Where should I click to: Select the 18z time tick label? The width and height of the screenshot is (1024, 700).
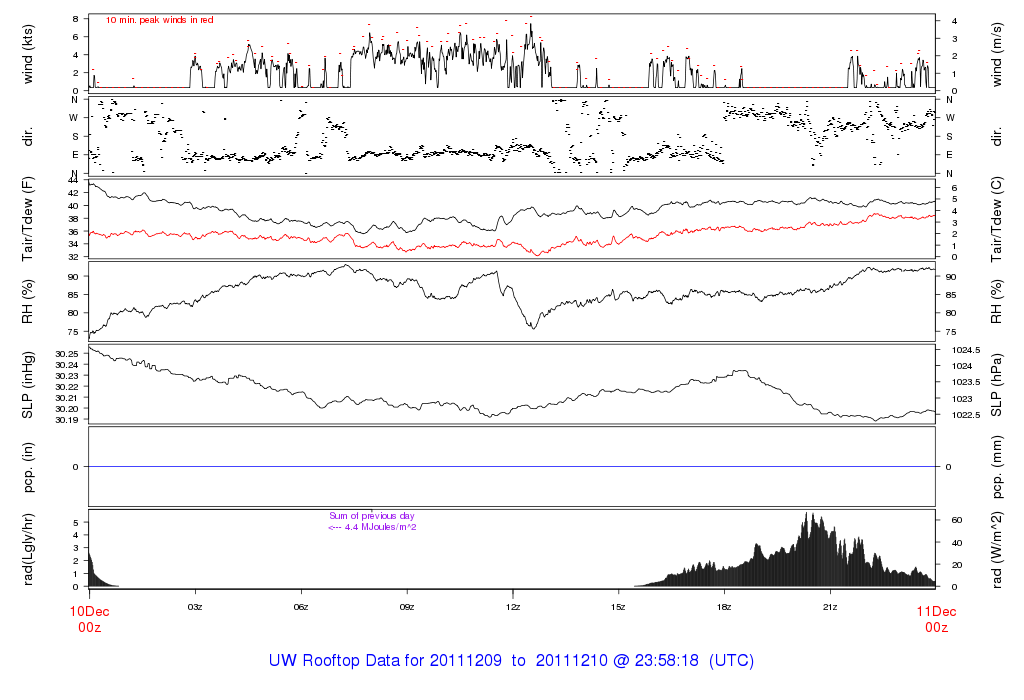click(x=725, y=607)
